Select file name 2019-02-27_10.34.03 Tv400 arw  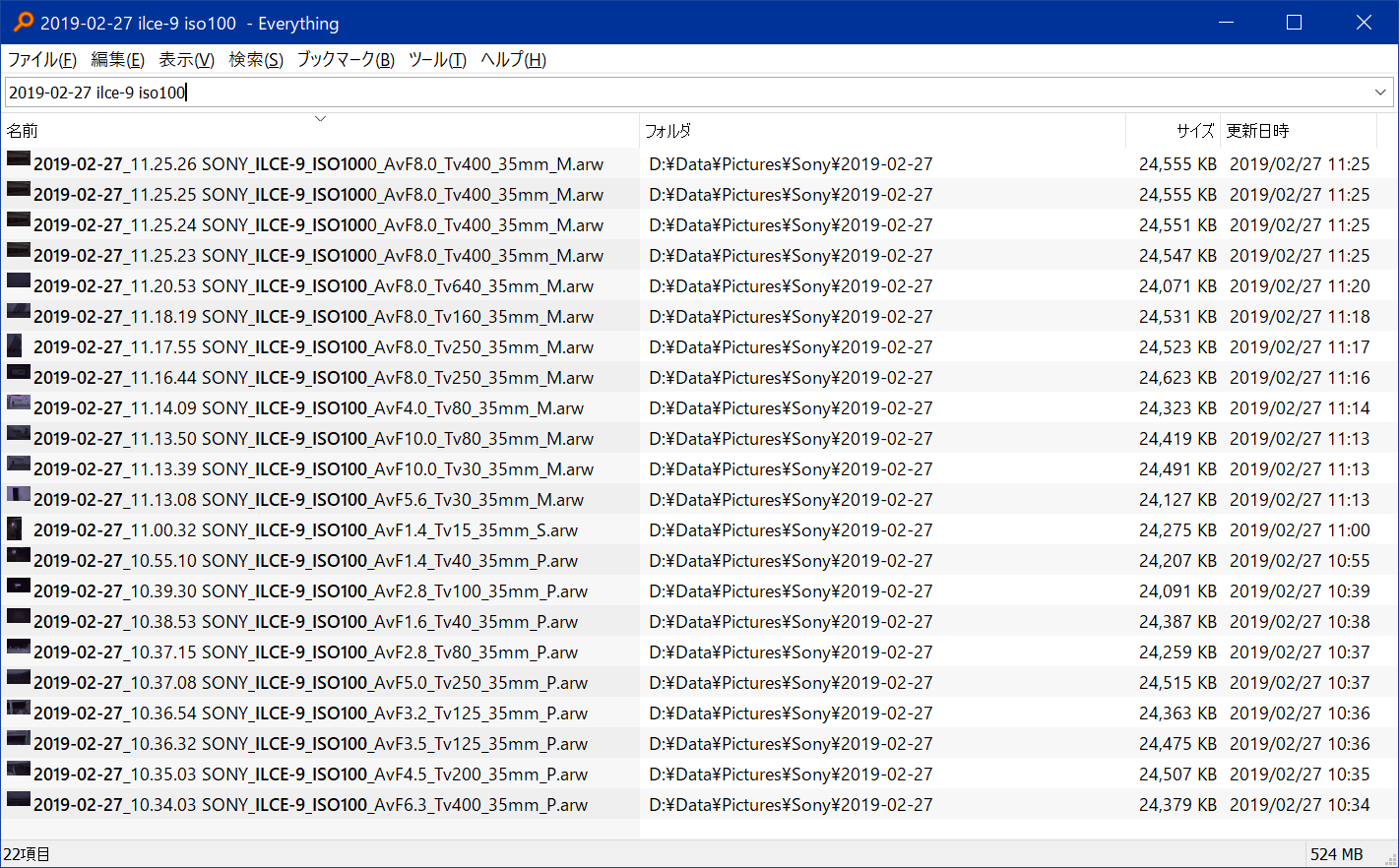310,805
